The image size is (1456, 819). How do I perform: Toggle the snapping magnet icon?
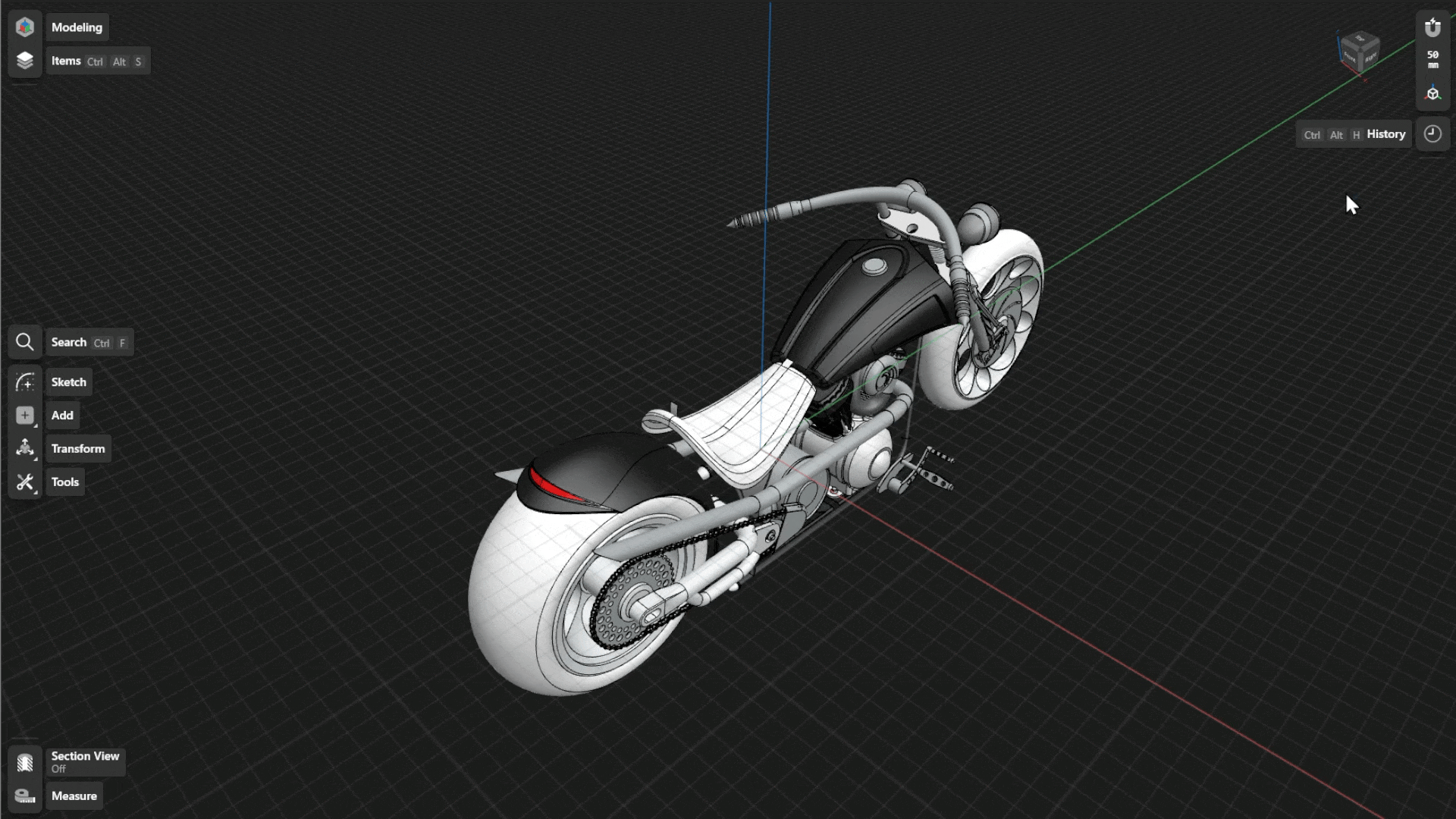point(1432,28)
